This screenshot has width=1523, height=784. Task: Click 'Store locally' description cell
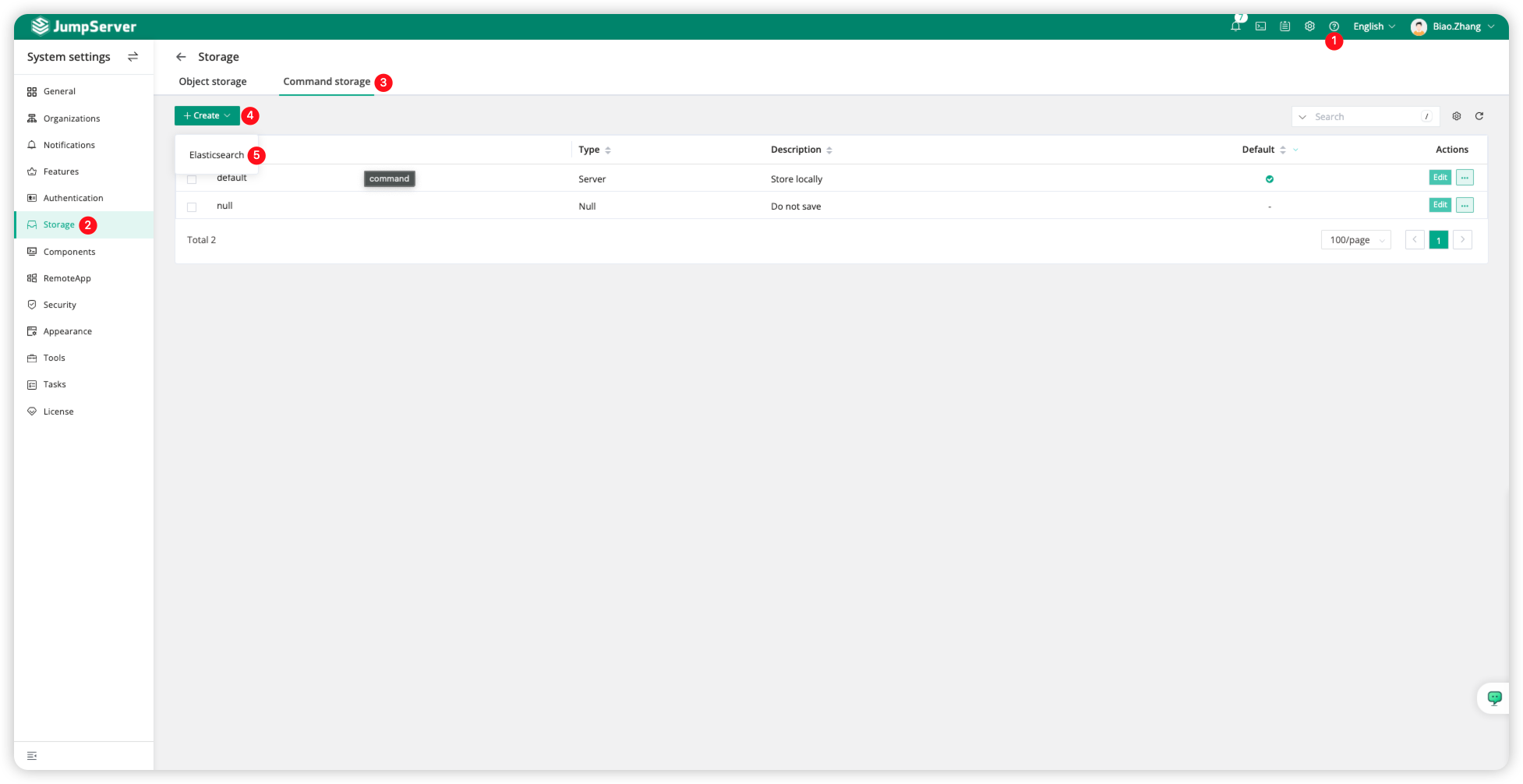click(797, 179)
